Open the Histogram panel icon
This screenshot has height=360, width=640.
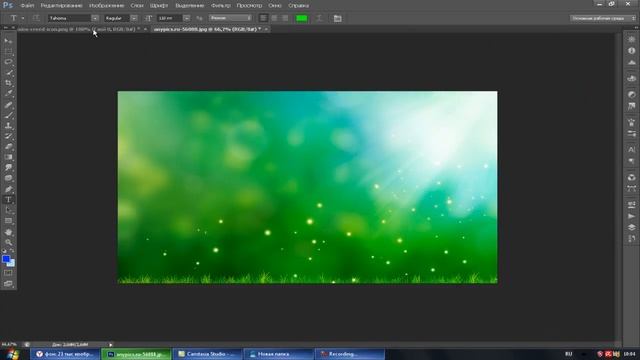click(x=631, y=62)
